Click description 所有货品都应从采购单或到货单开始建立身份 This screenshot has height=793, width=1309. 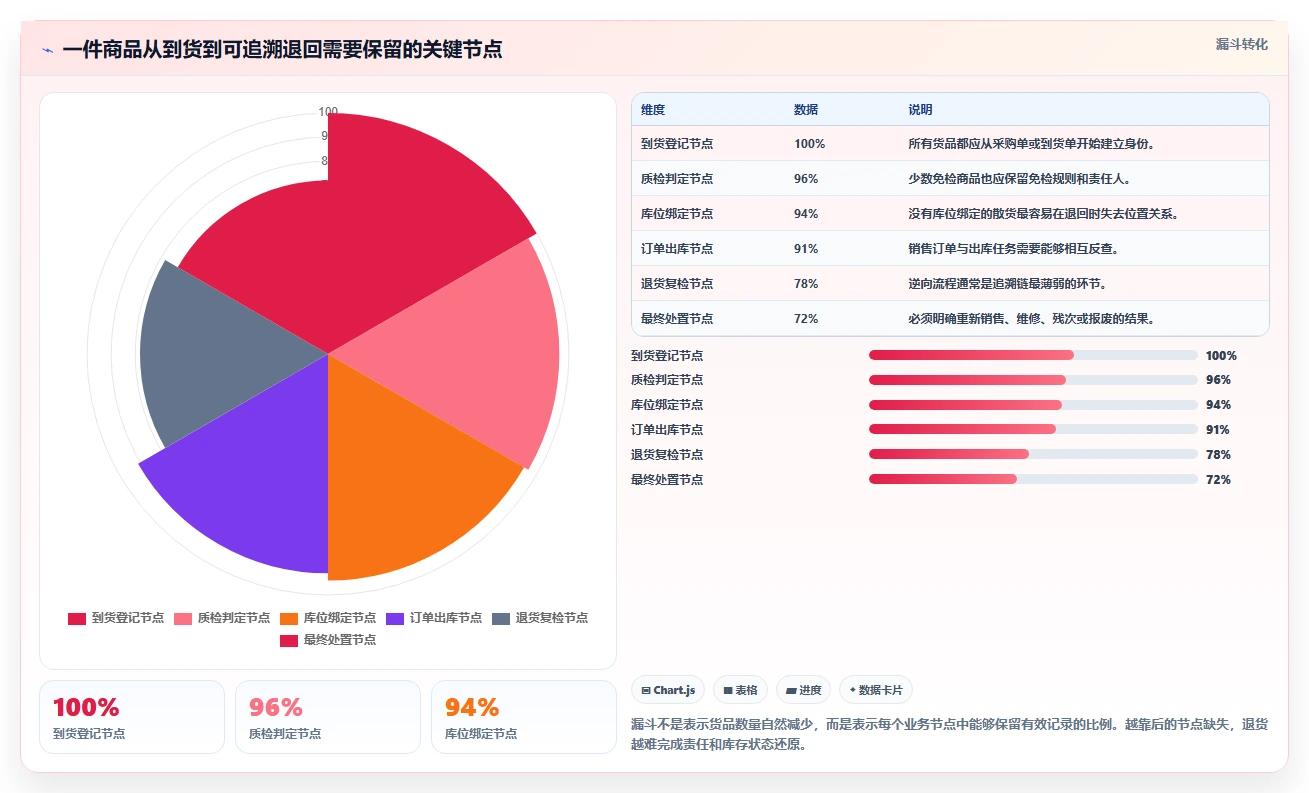point(1032,144)
